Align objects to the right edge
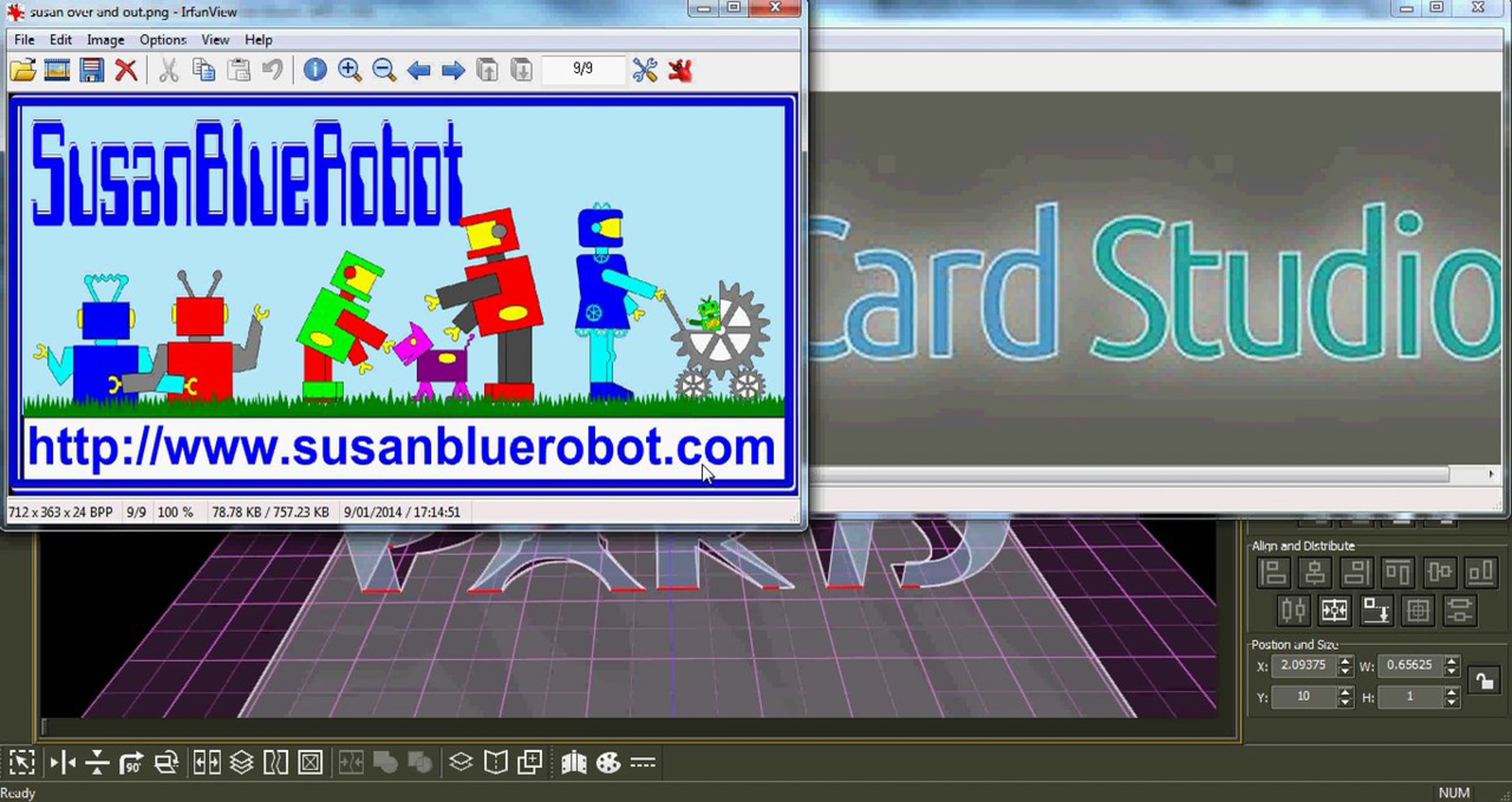This screenshot has height=802, width=1512. [x=1356, y=573]
